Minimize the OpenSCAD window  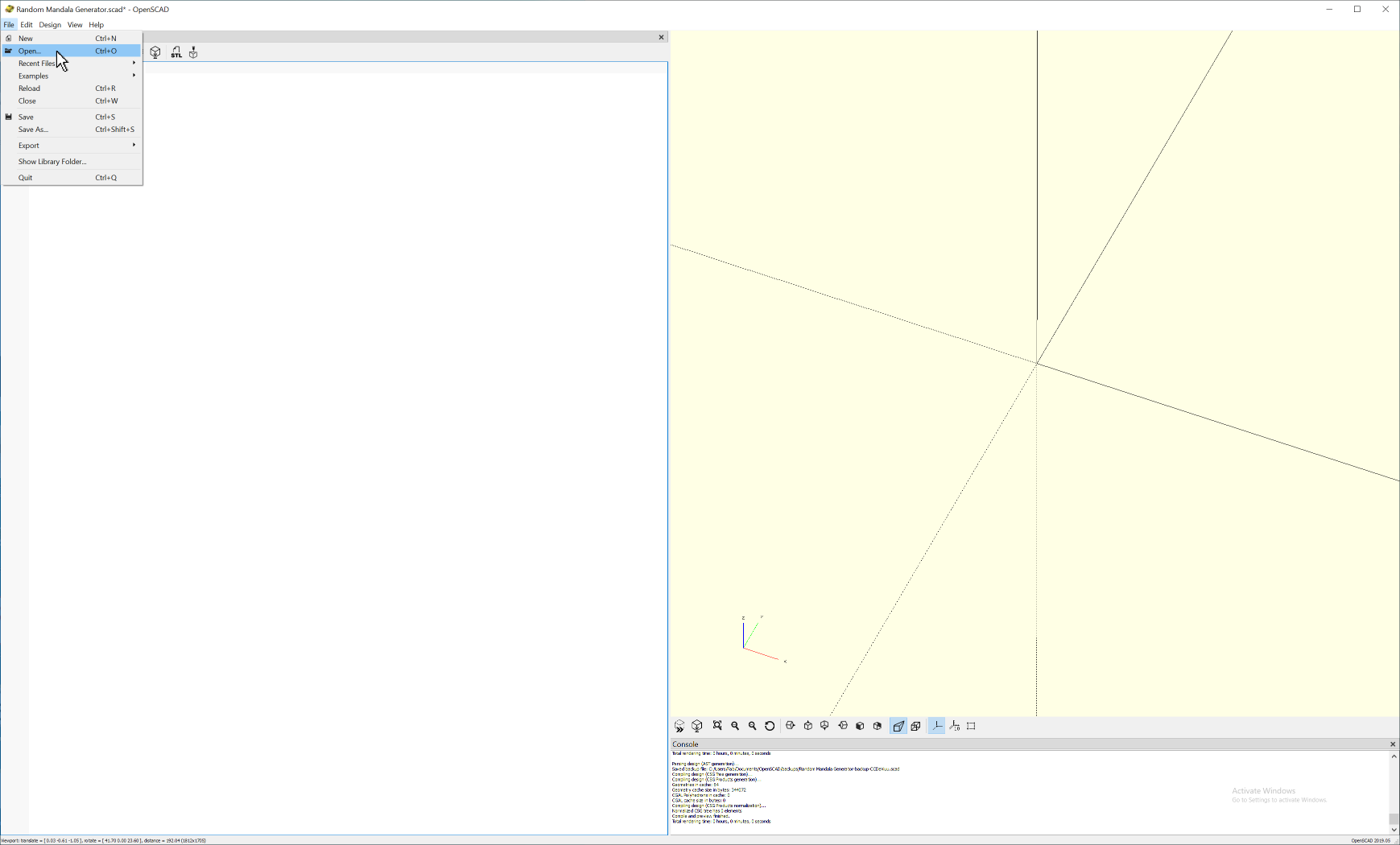pos(1329,10)
